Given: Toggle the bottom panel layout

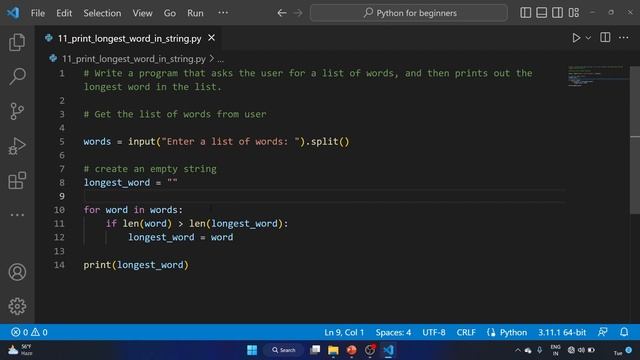Looking at the screenshot, I should 542,13.
